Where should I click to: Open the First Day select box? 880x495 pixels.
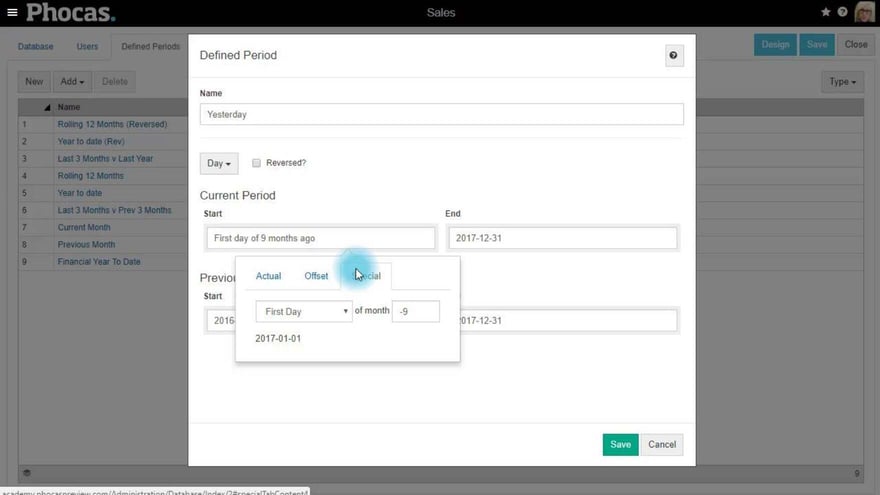[304, 312]
